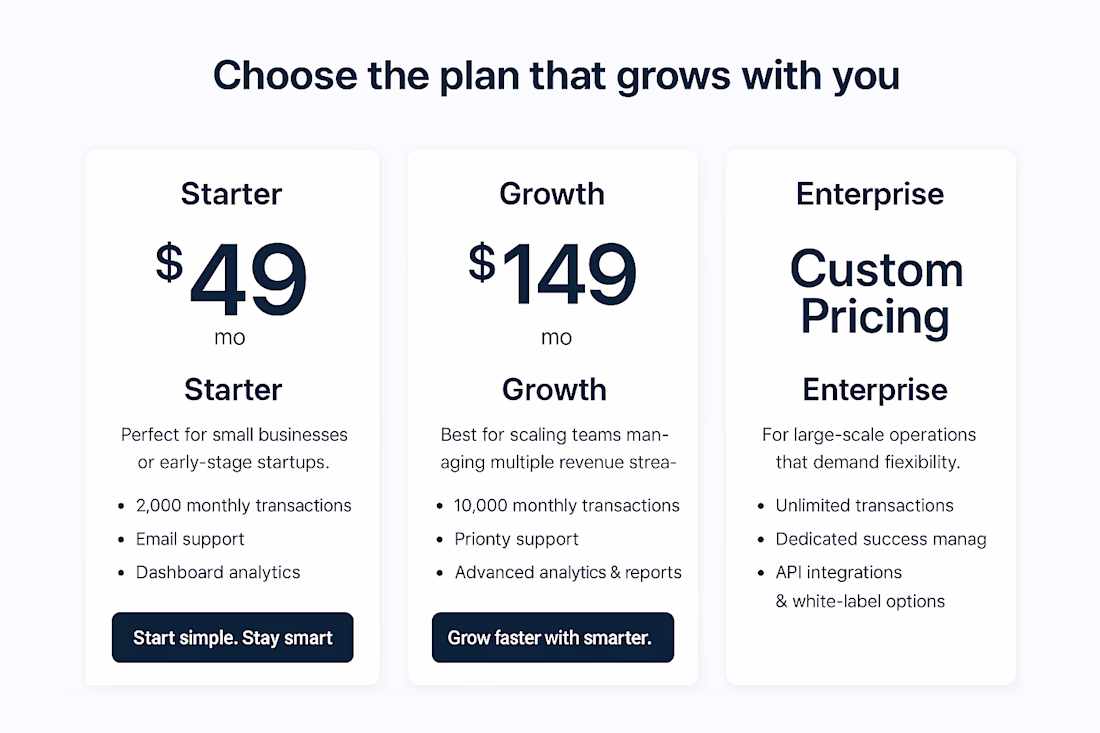
Task: Click "API integrations" feature item
Action: [838, 572]
